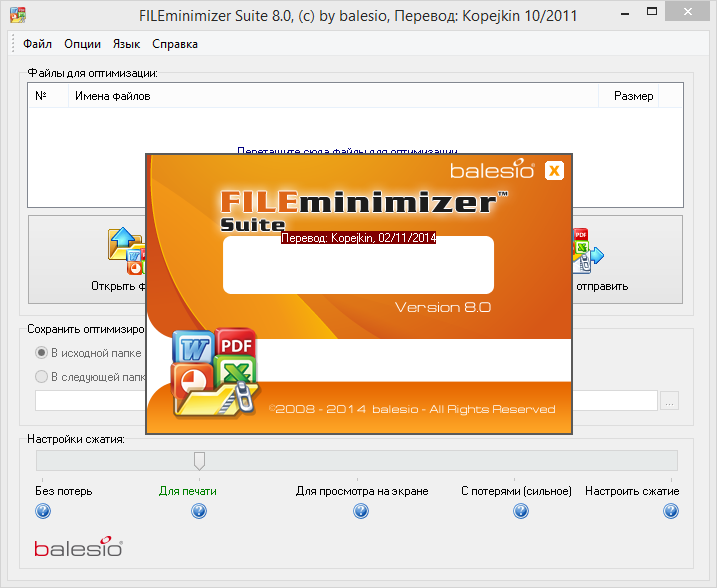This screenshot has width=717, height=588.
Task: Click the optimize and send icon
Action: (x=588, y=251)
